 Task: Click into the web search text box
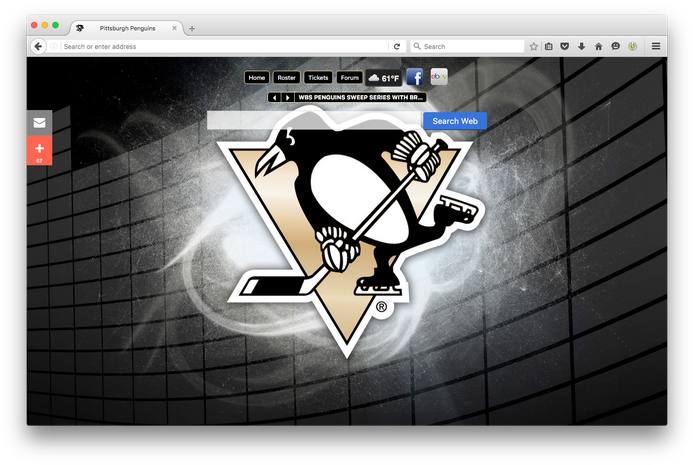point(314,121)
